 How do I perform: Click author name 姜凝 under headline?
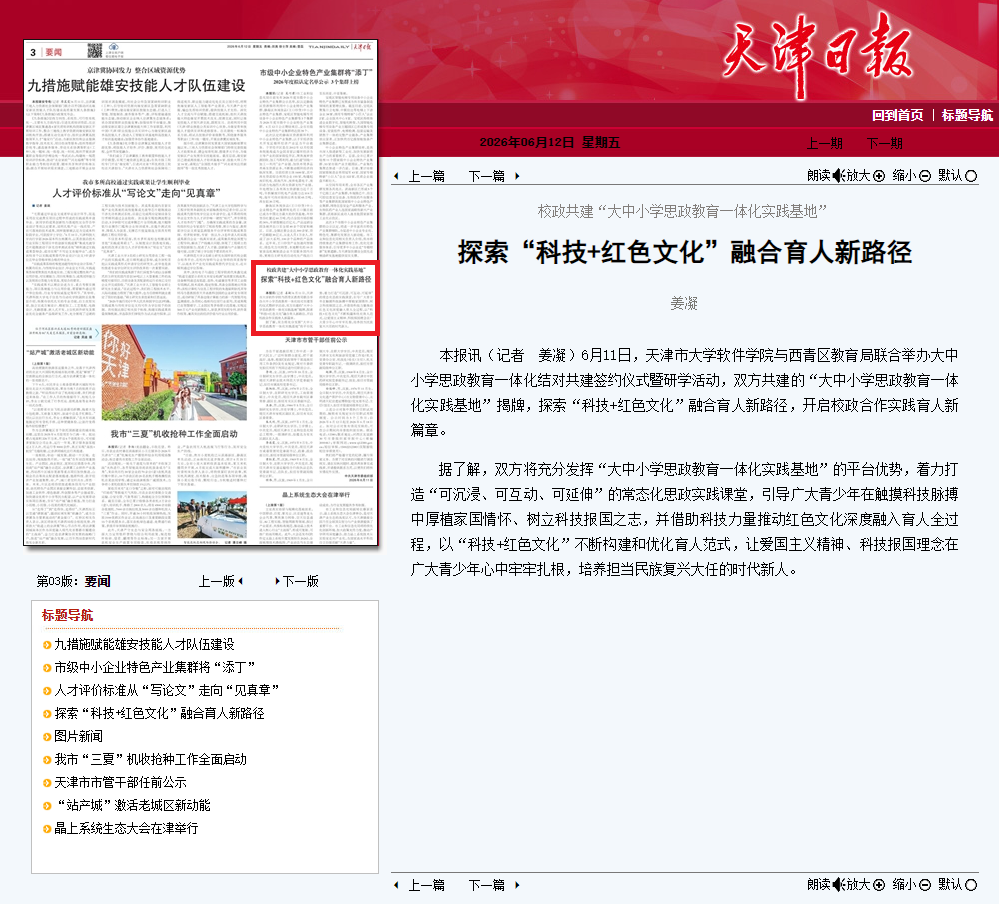click(x=684, y=303)
